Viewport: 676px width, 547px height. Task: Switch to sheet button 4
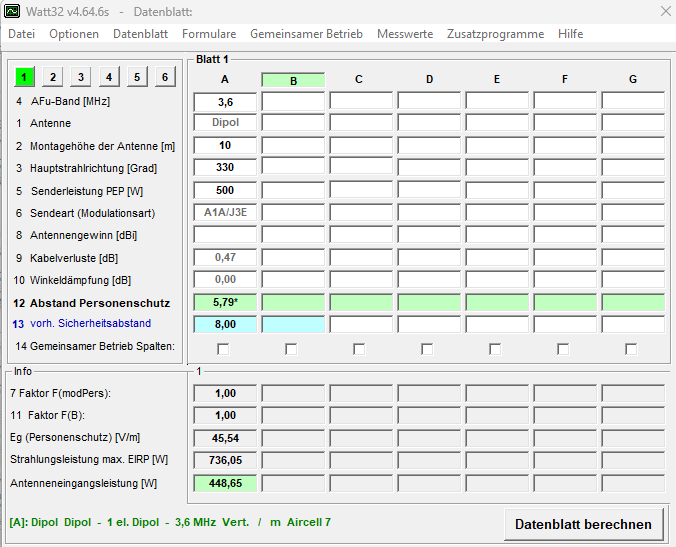109,77
